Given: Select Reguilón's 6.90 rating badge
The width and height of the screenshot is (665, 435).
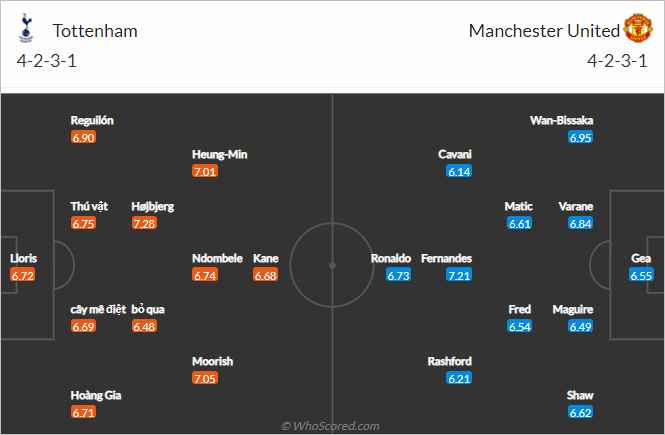Looking at the screenshot, I should [x=84, y=137].
